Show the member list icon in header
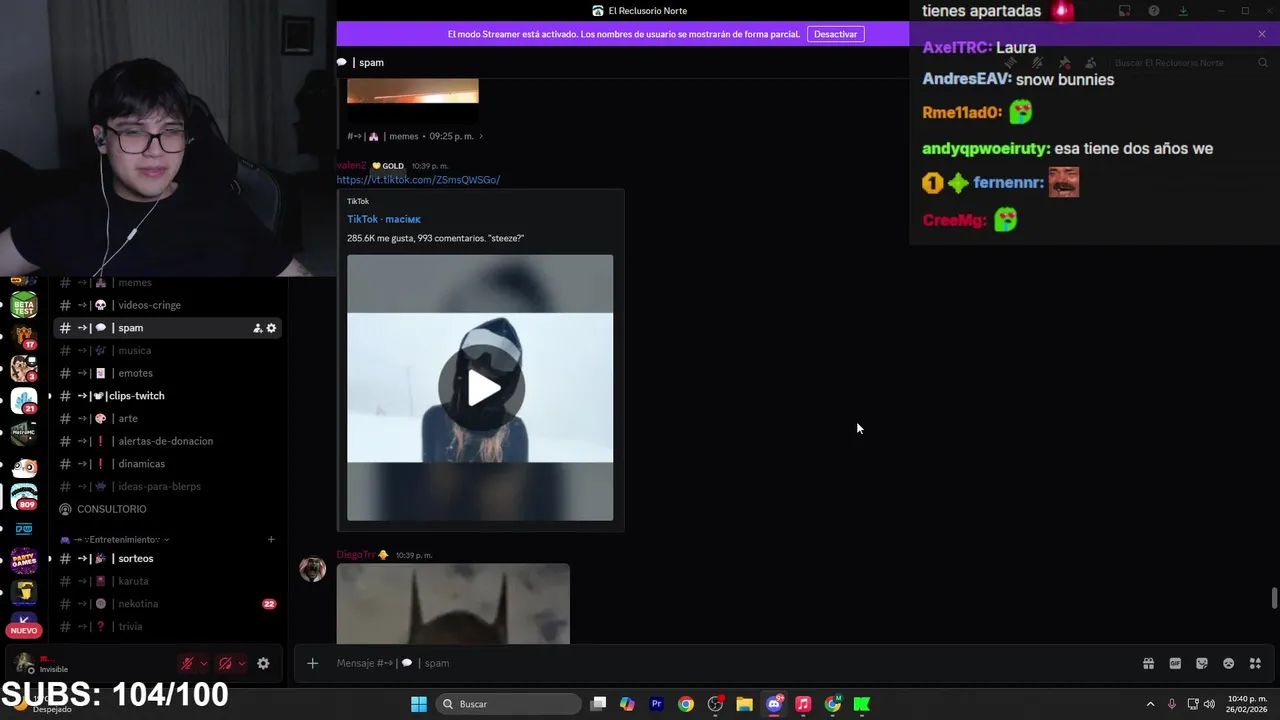The width and height of the screenshot is (1280, 720). click(1091, 62)
